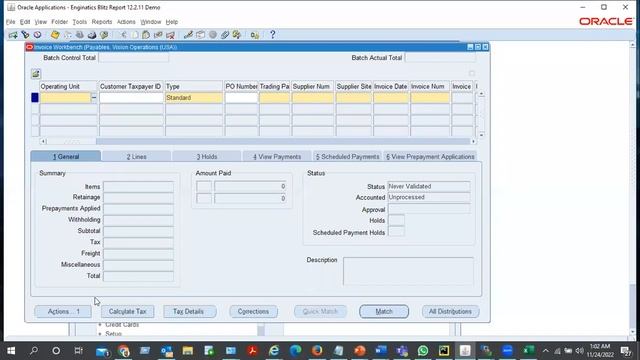The height and width of the screenshot is (360, 640).
Task: Click the folder icon above Operating Unit column
Action: pos(36,74)
